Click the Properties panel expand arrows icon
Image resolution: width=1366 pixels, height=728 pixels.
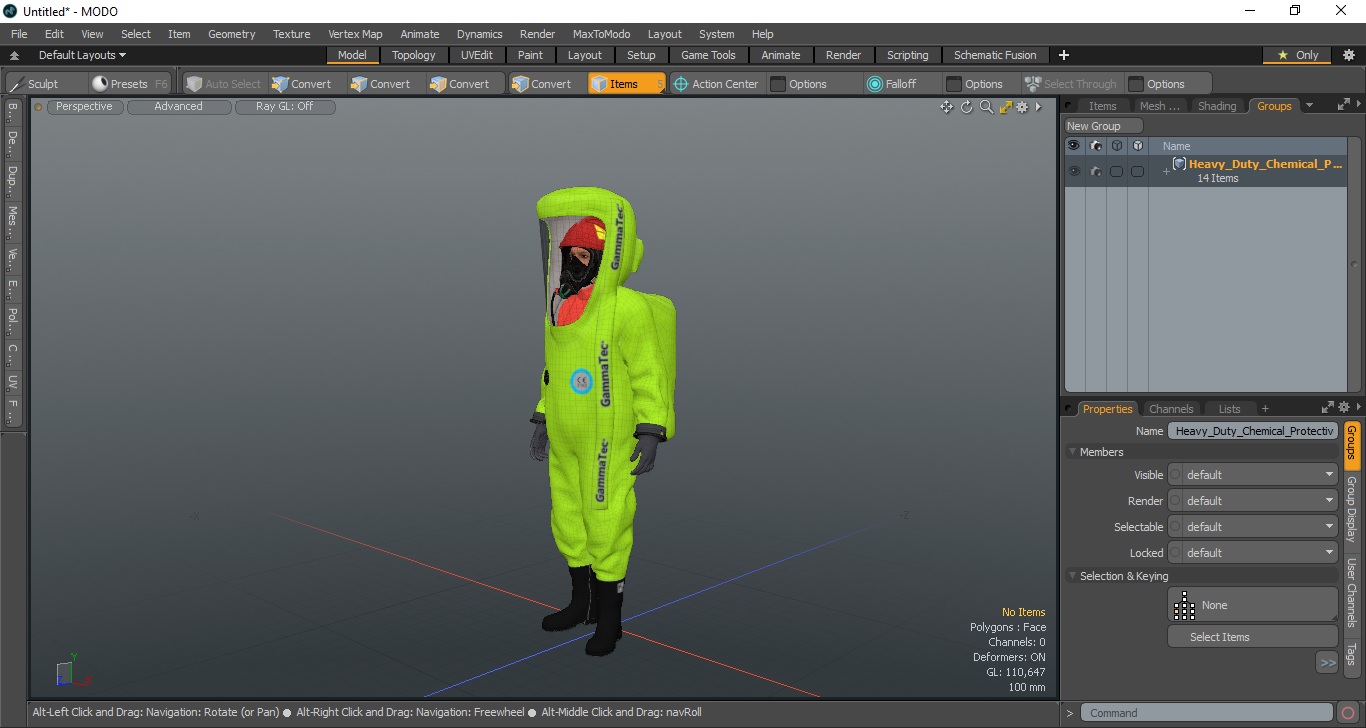point(1328,407)
